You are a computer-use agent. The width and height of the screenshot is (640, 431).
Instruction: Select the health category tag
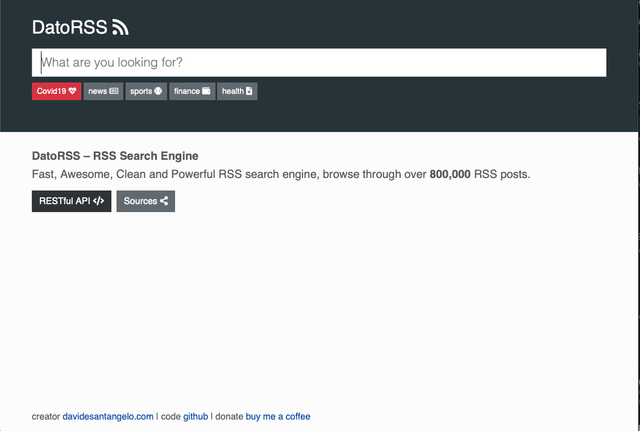click(237, 91)
